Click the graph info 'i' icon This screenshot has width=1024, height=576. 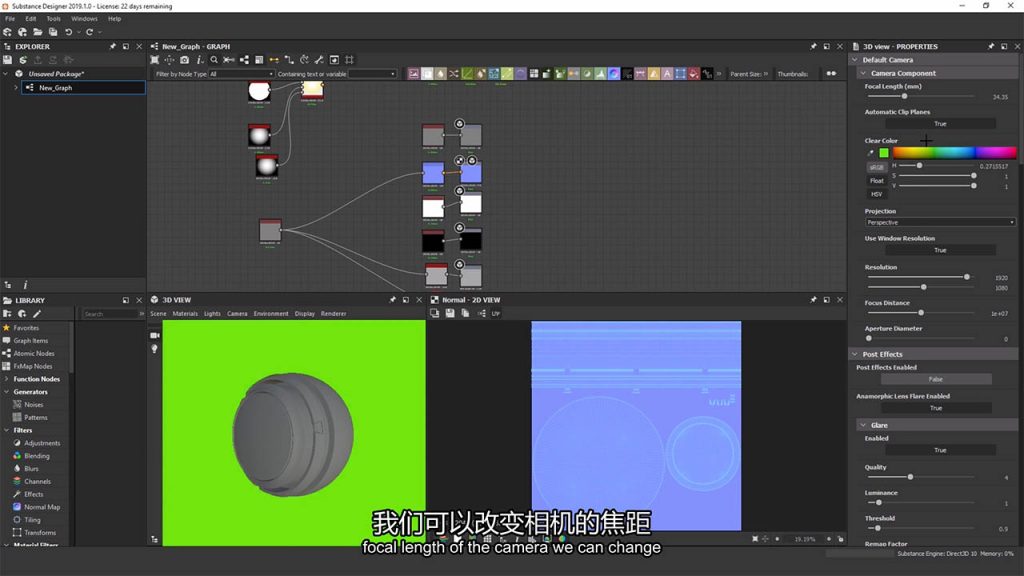click(x=200, y=60)
